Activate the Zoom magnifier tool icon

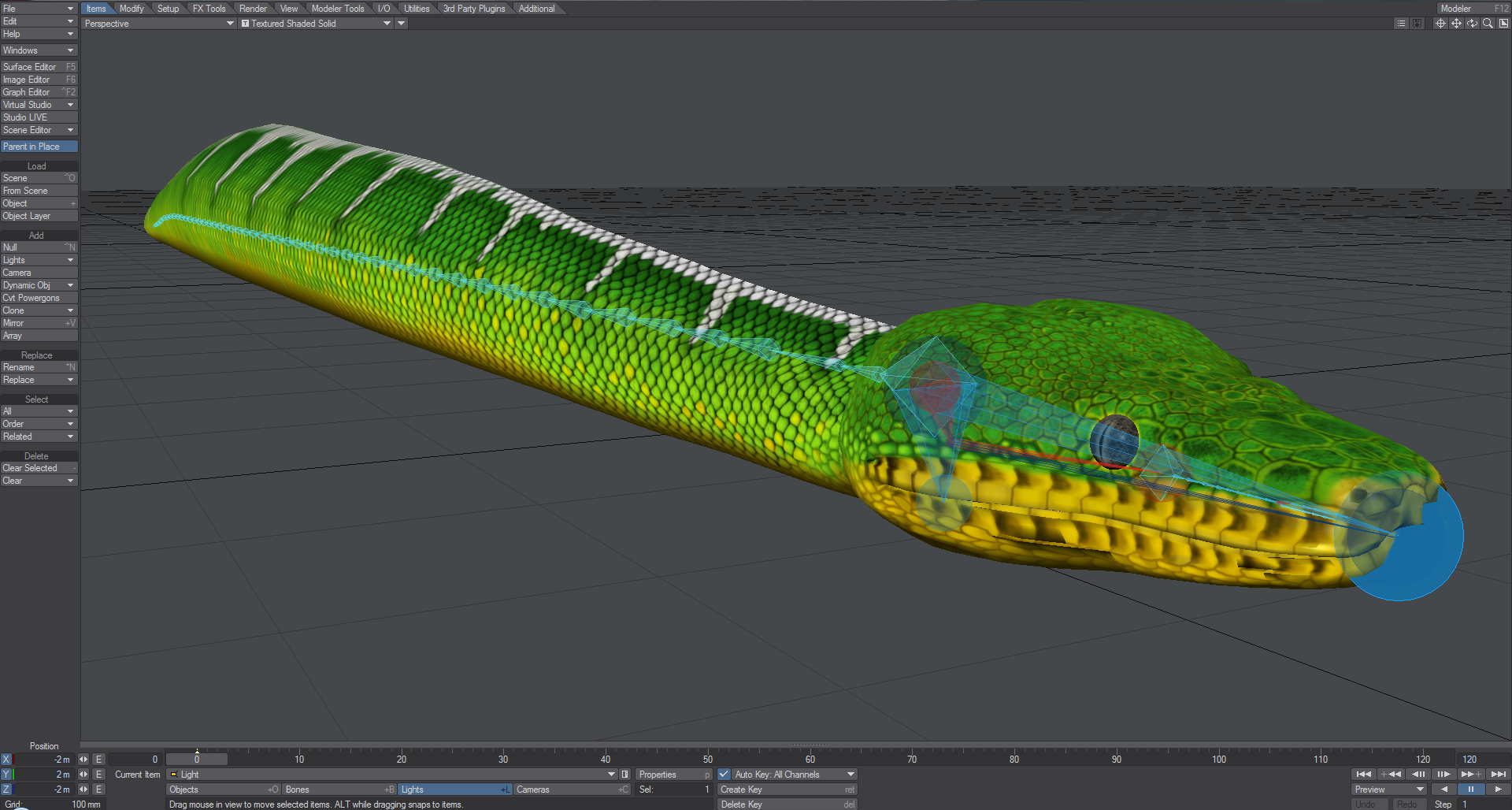[x=1488, y=24]
